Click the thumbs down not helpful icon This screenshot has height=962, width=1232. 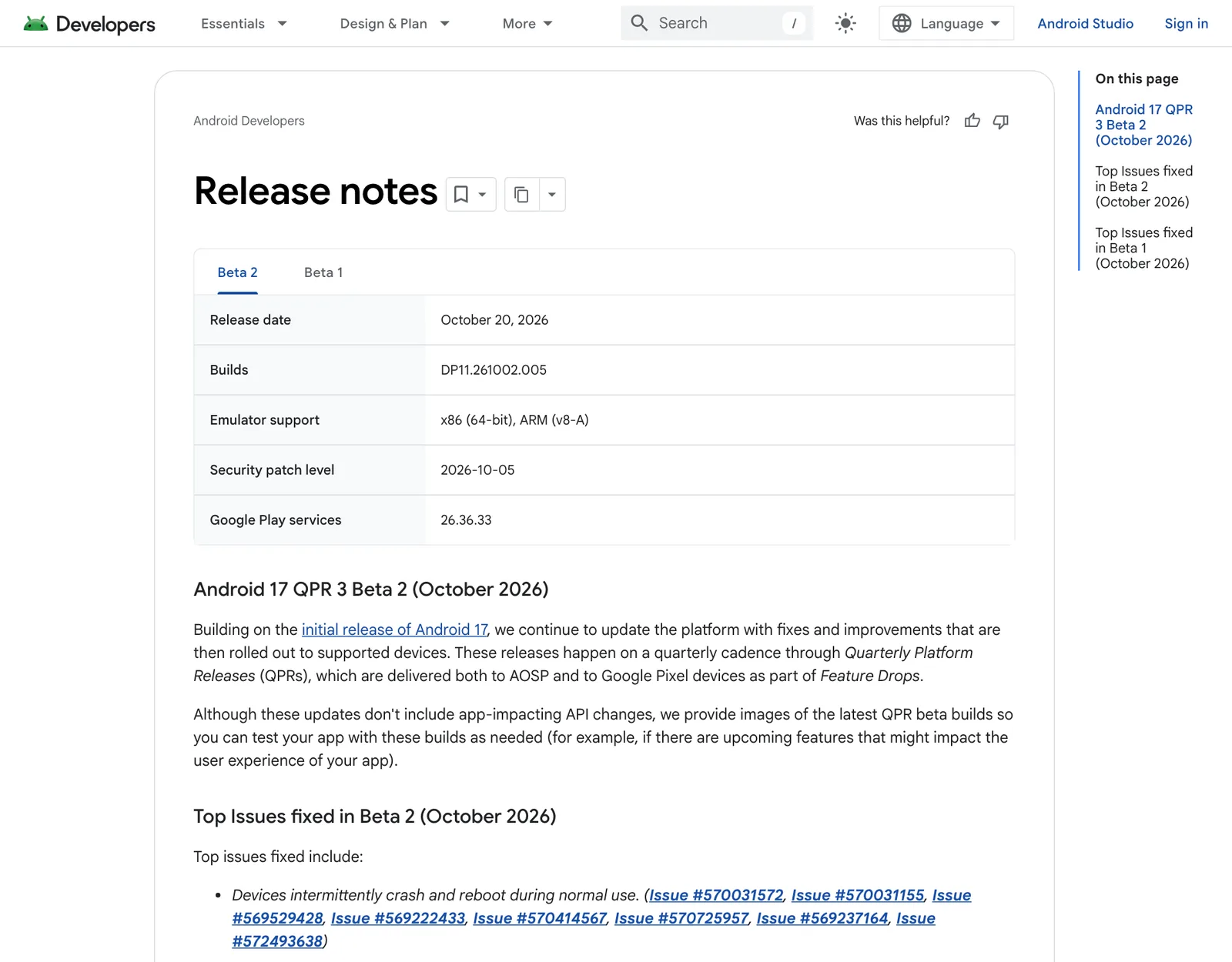click(x=1001, y=121)
